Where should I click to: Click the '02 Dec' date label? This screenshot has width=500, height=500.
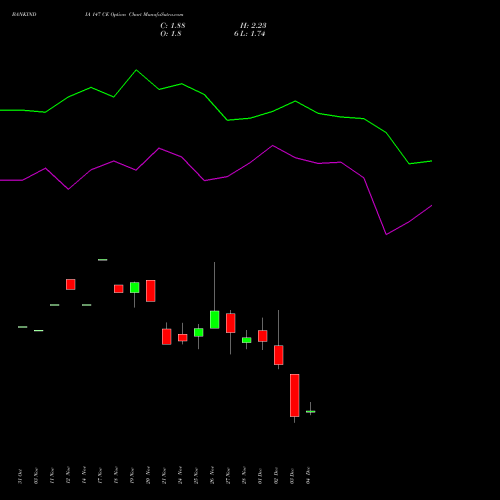(276, 476)
